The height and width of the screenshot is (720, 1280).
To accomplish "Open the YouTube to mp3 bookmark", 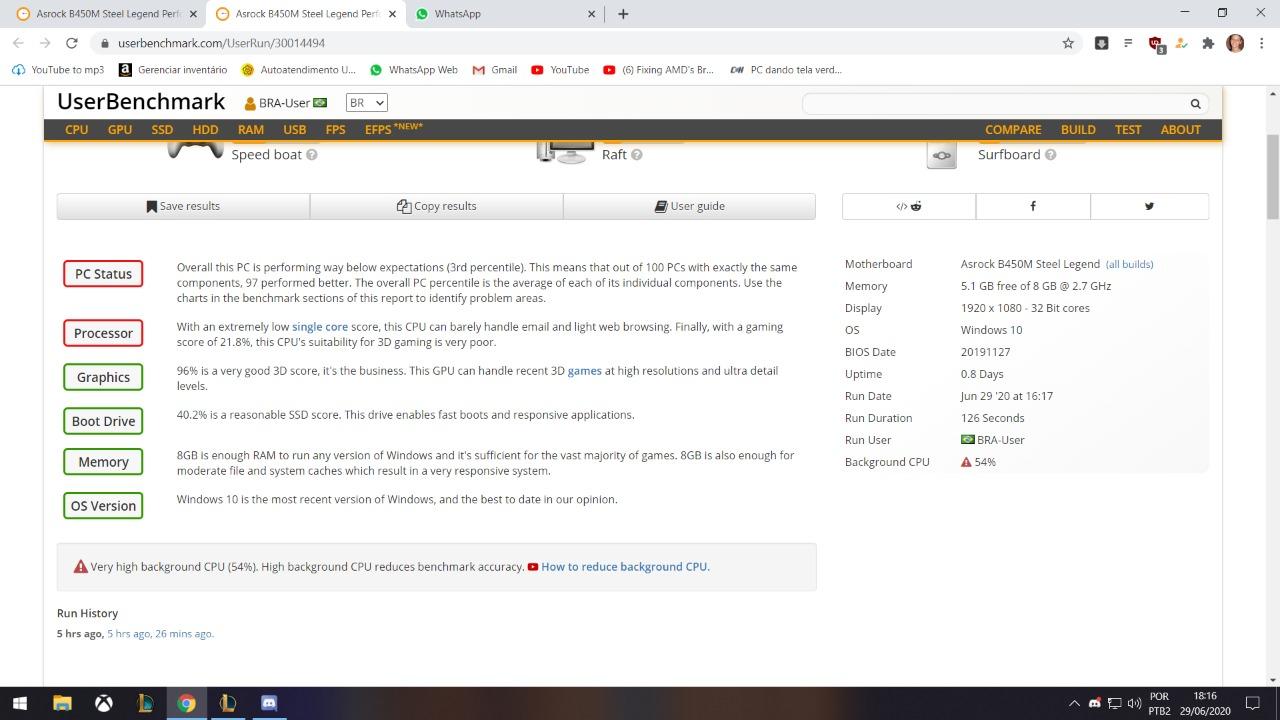I will (x=57, y=70).
